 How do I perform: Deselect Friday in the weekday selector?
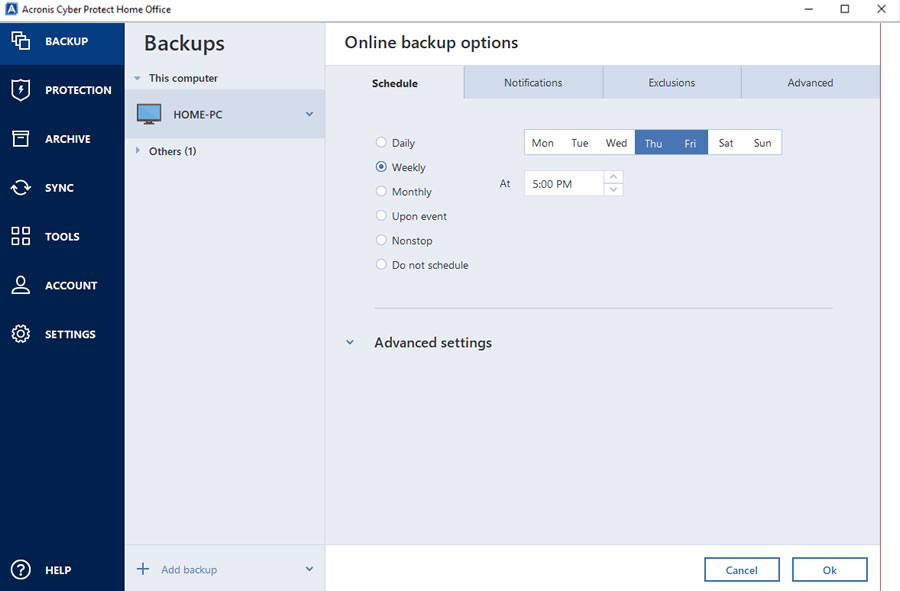[x=690, y=142]
